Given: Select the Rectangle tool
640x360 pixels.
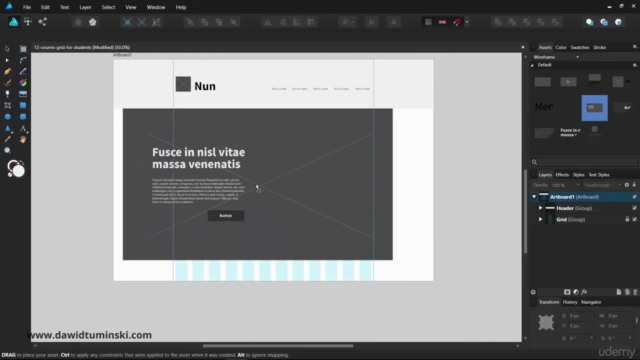Looking at the screenshot, I should [x=23, y=105].
